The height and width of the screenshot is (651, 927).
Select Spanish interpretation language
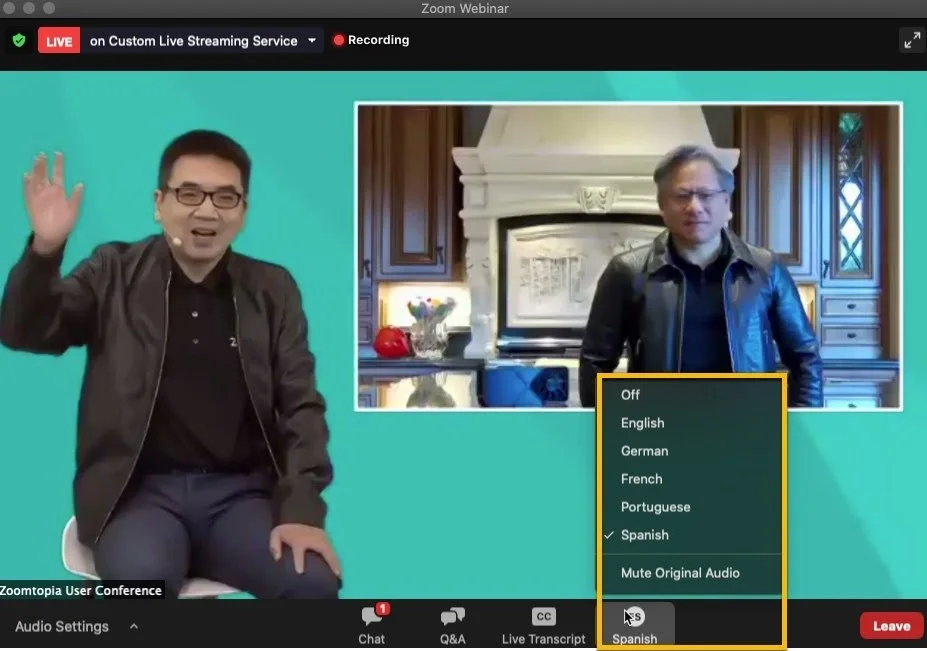tap(645, 535)
